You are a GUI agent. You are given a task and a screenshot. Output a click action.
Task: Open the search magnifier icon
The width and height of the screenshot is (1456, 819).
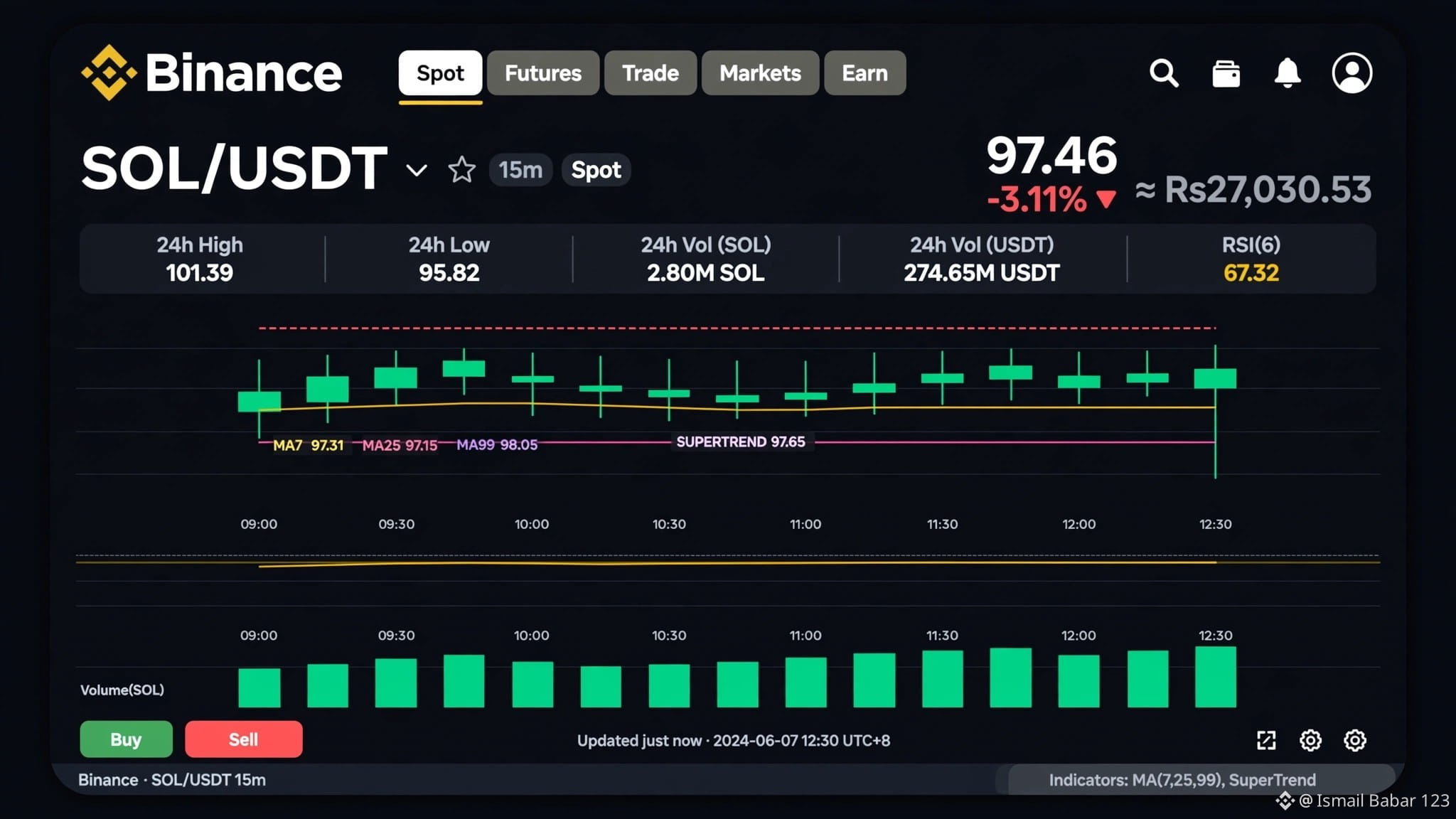(1164, 73)
